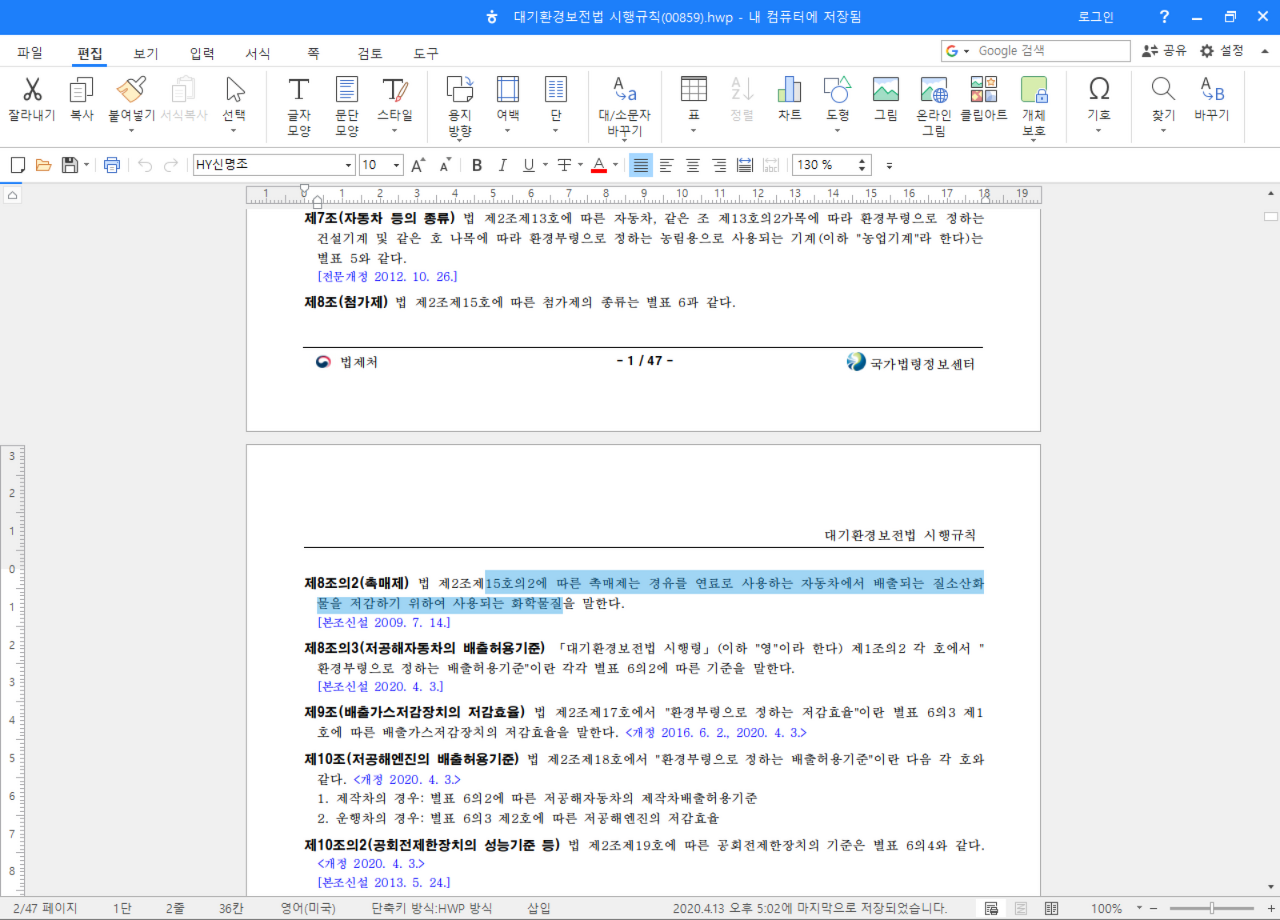Image resolution: width=1280 pixels, height=920 pixels.
Task: Click the 잘라내기 (Cut) scissors icon
Action: point(32,90)
